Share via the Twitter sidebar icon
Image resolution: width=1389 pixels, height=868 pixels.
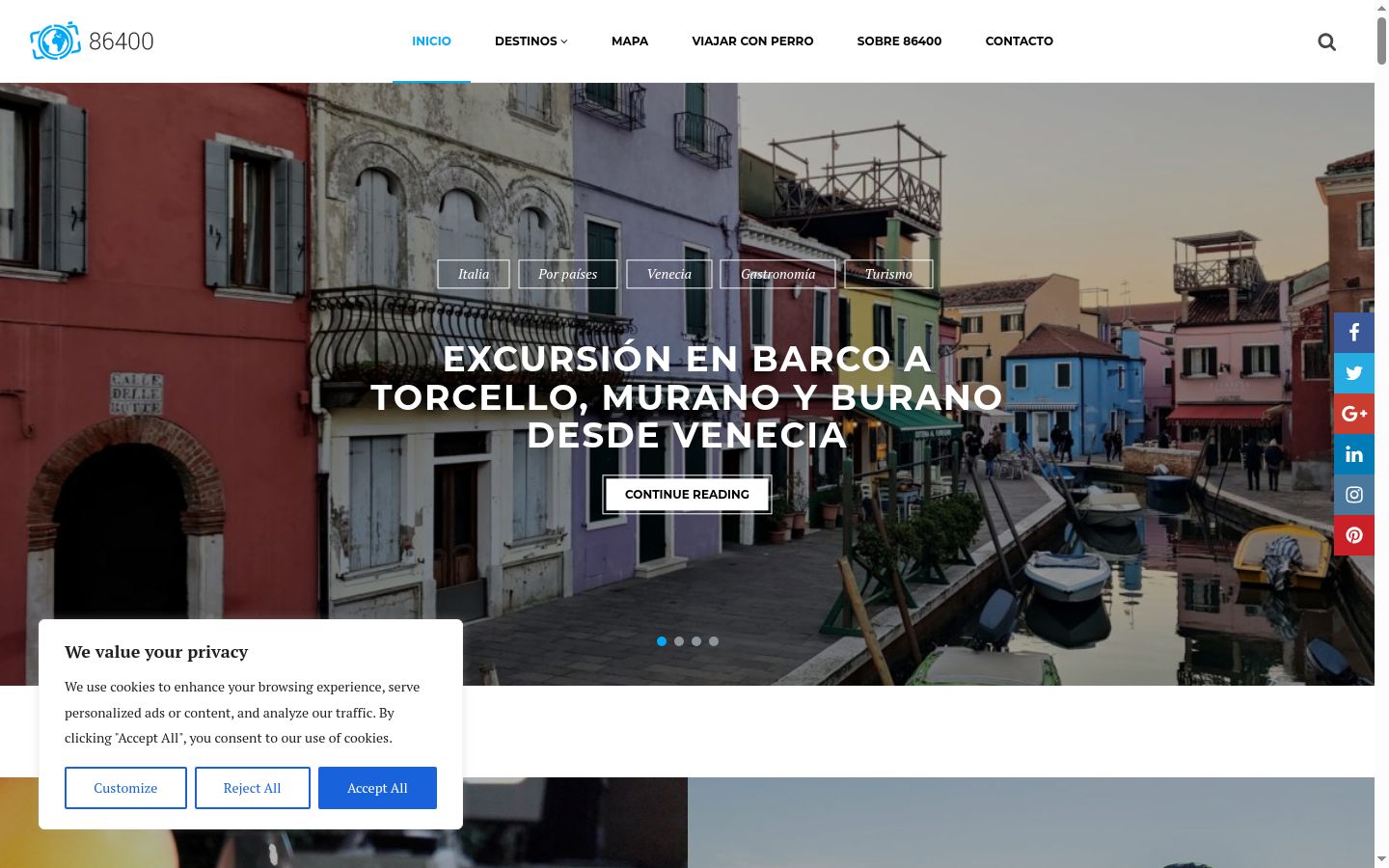(1354, 373)
